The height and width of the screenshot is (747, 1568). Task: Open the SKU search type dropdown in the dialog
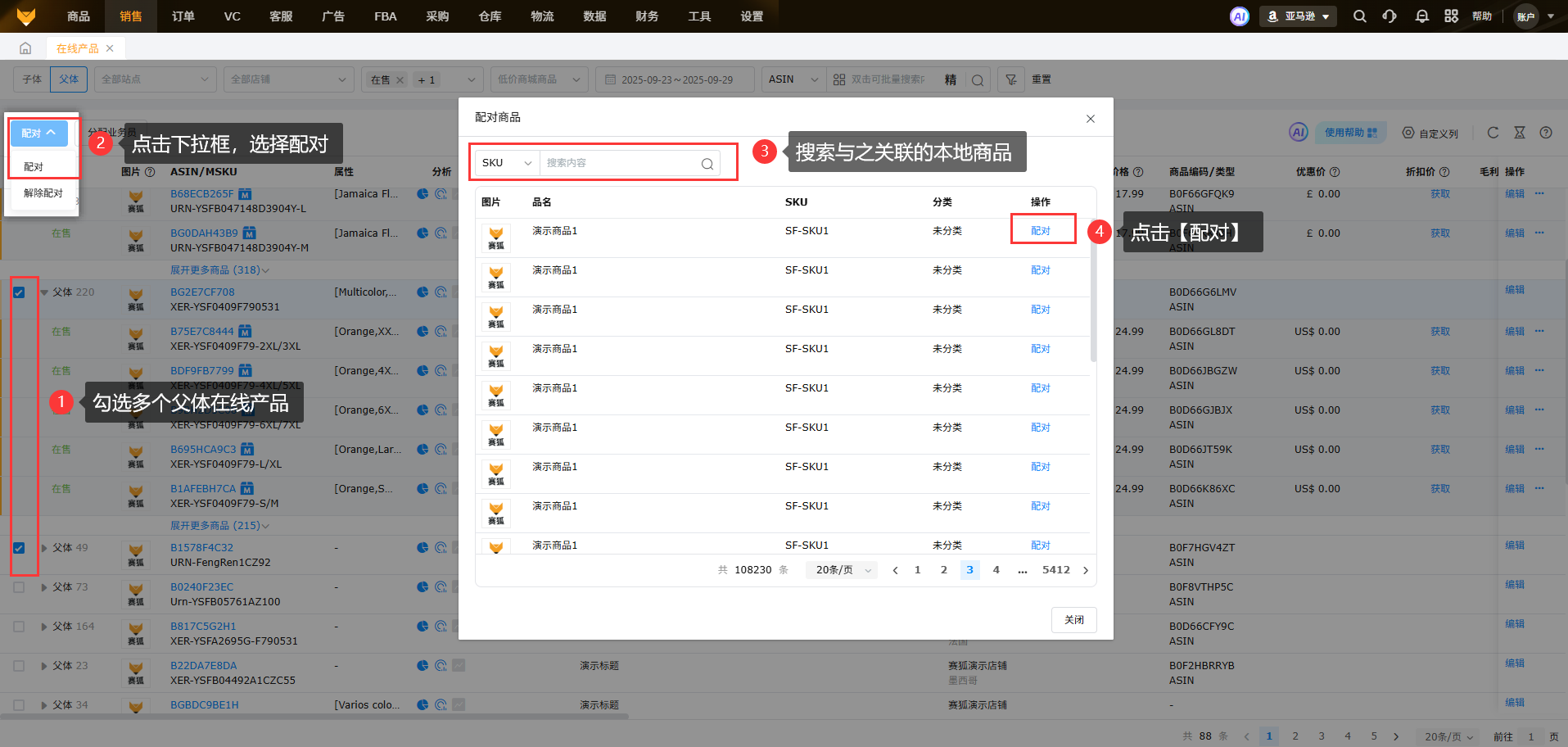[506, 163]
